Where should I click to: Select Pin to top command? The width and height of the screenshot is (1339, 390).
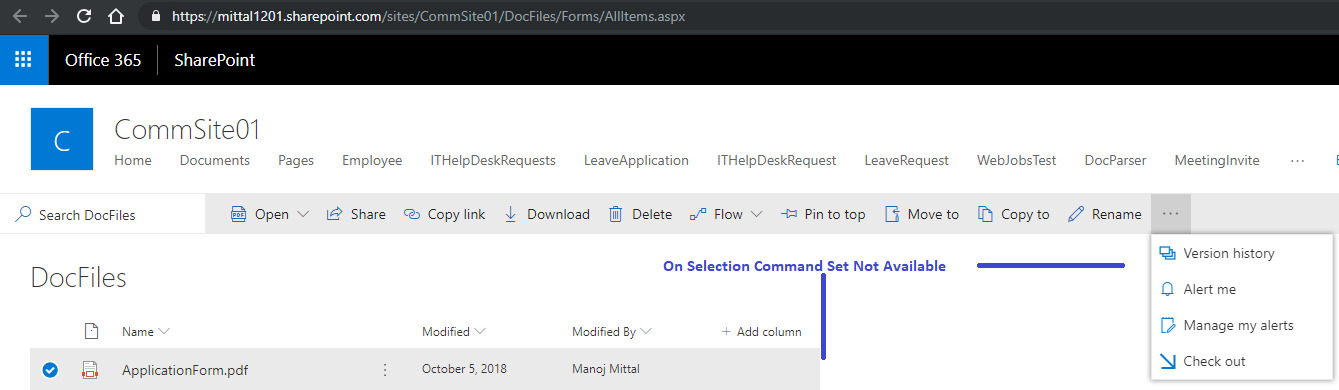coord(823,214)
